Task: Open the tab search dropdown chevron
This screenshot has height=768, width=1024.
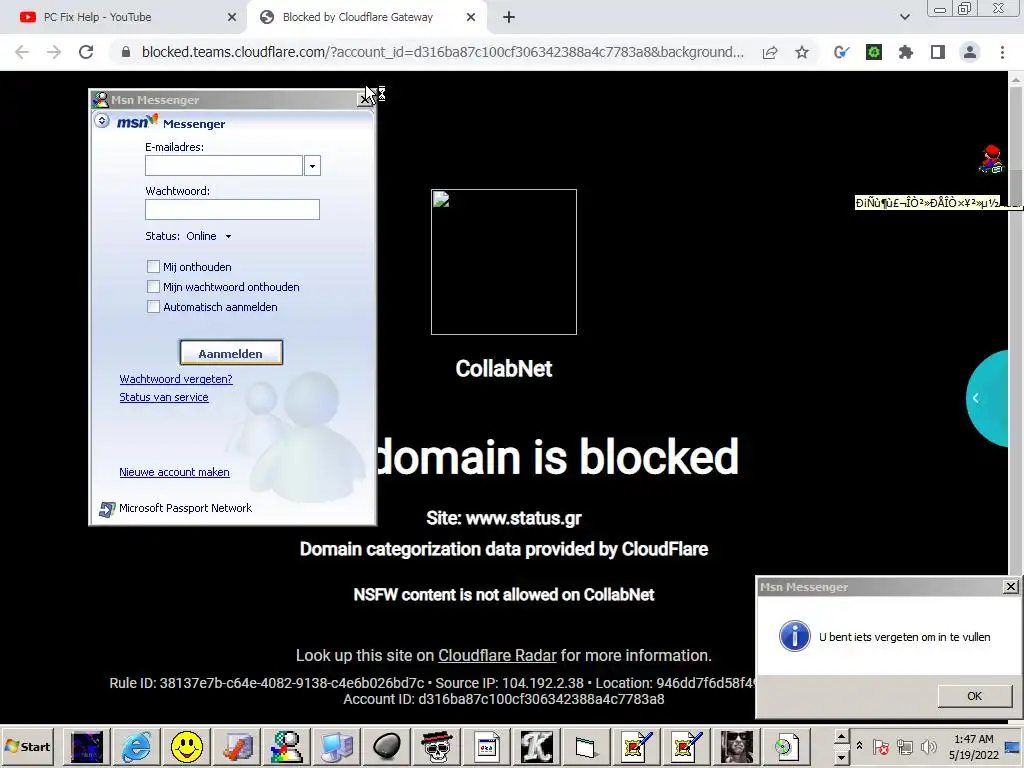Action: pyautogui.click(x=904, y=17)
